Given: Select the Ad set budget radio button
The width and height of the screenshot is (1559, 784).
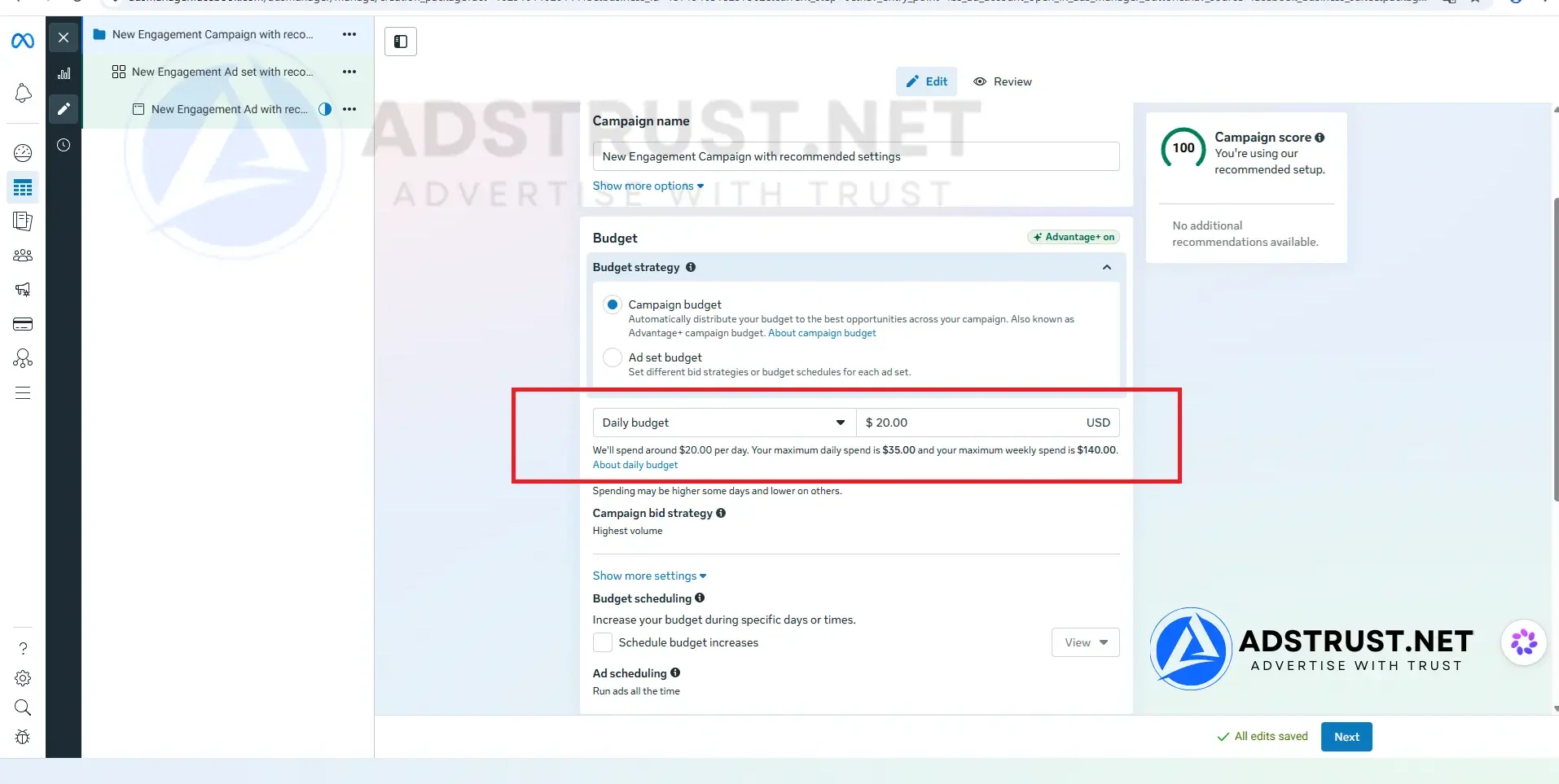Looking at the screenshot, I should tap(613, 357).
